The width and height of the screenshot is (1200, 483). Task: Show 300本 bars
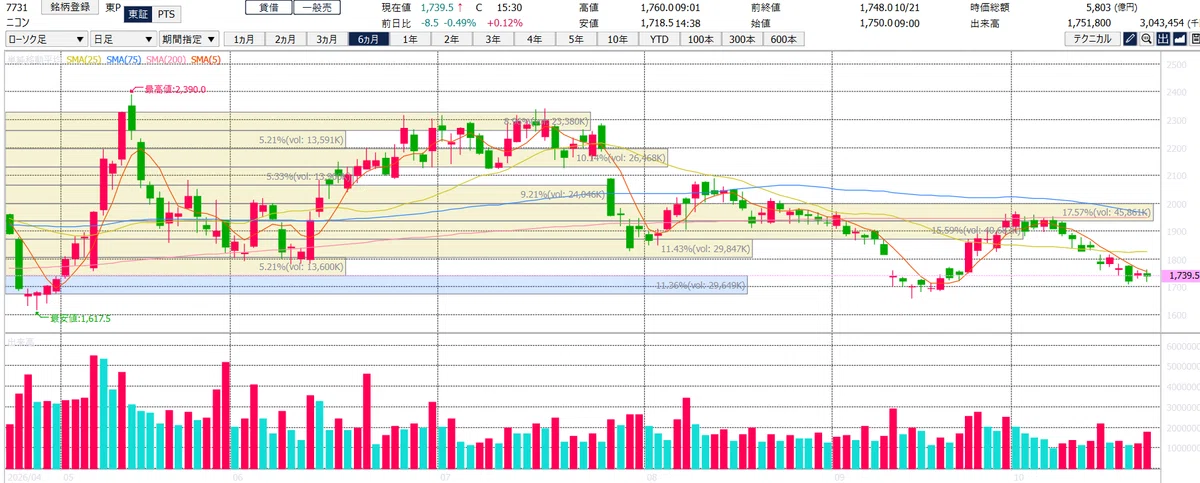pyautogui.click(x=742, y=40)
